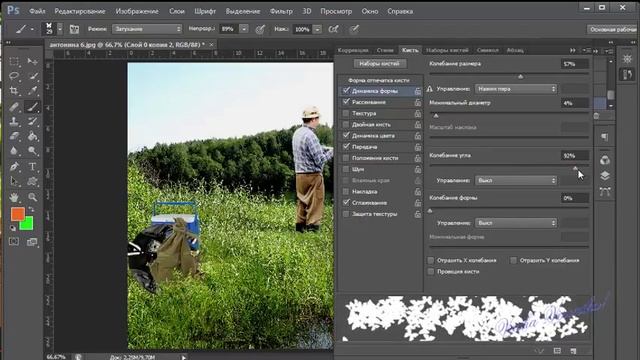Image resolution: width=640 pixels, height=360 pixels.
Task: Select the Crop tool
Action: 14,91
